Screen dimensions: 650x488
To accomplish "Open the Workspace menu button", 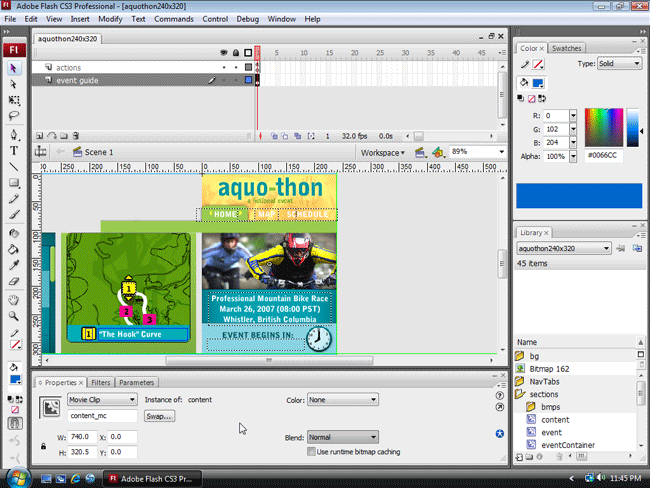I will (383, 153).
